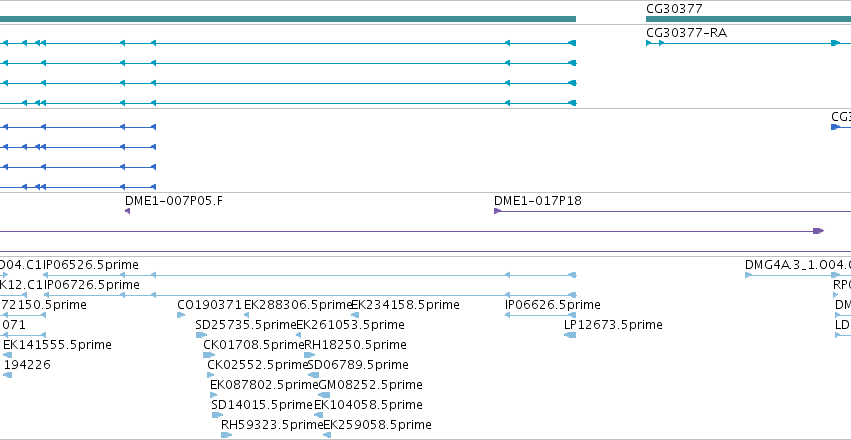Click the CK01708.5prime label

(x=253, y=345)
